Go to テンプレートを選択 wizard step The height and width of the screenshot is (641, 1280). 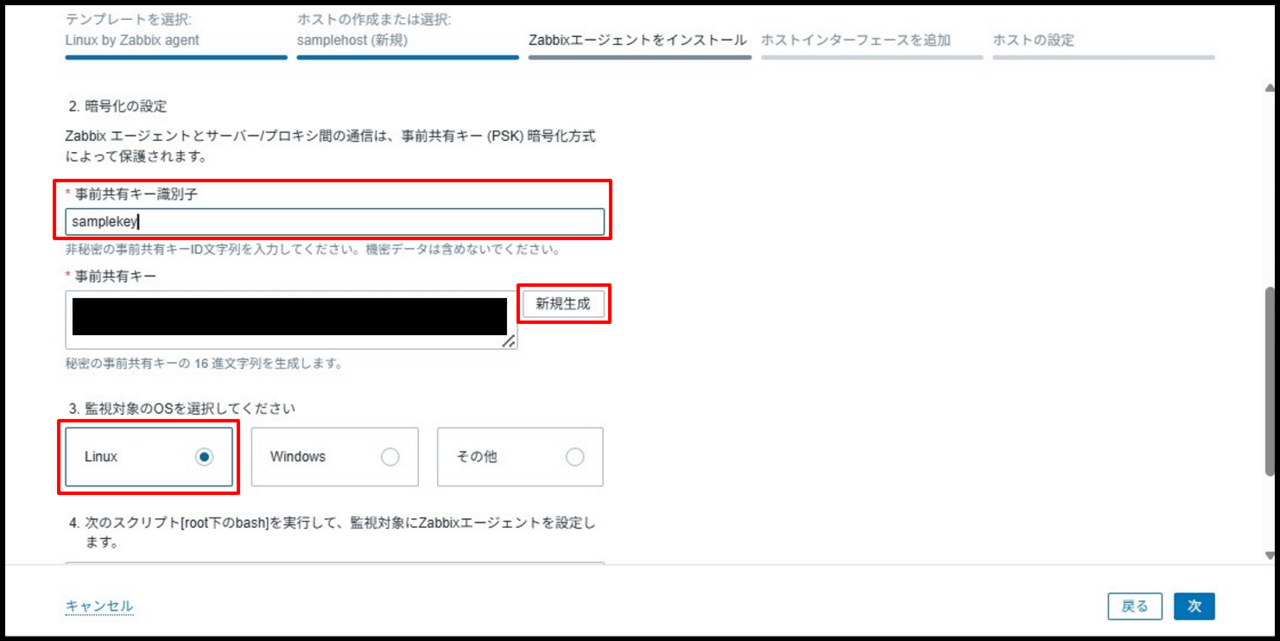click(x=132, y=31)
